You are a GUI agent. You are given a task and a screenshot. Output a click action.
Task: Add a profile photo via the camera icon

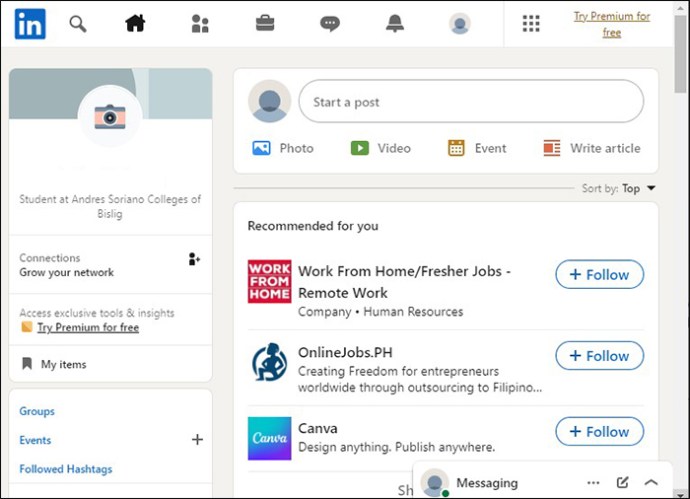point(110,117)
